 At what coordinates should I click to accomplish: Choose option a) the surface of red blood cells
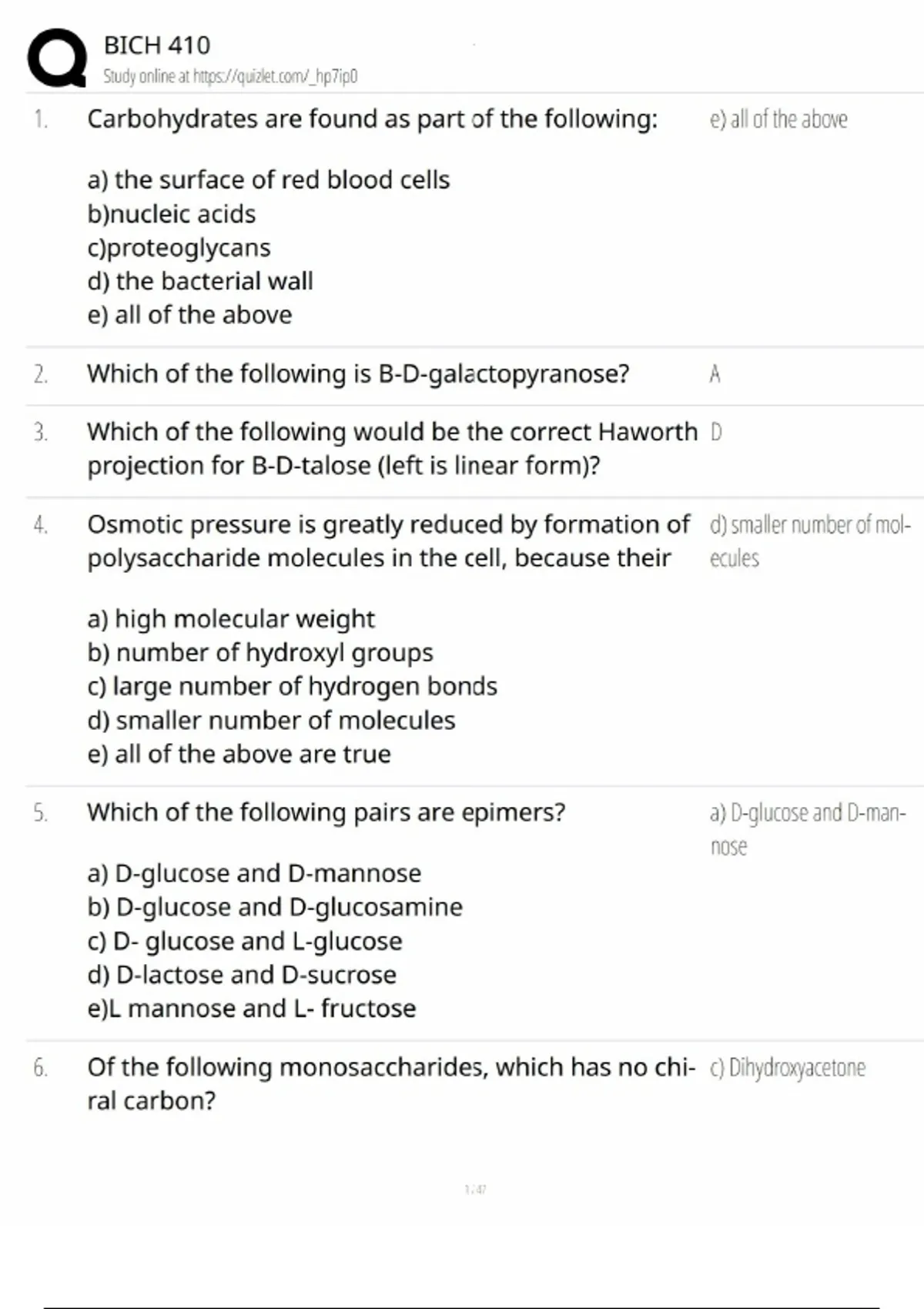pyautogui.click(x=268, y=180)
